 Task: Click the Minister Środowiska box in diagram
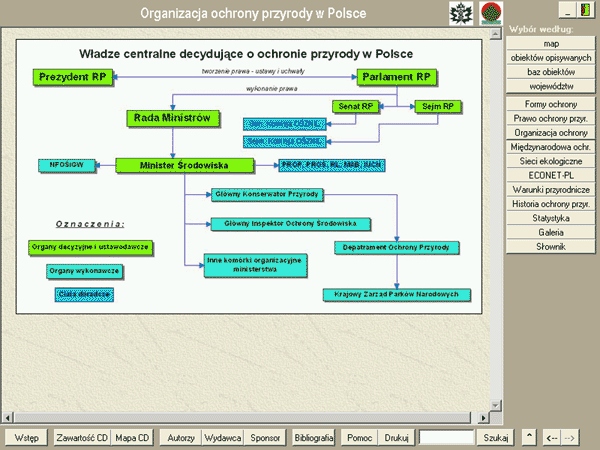[171, 164]
